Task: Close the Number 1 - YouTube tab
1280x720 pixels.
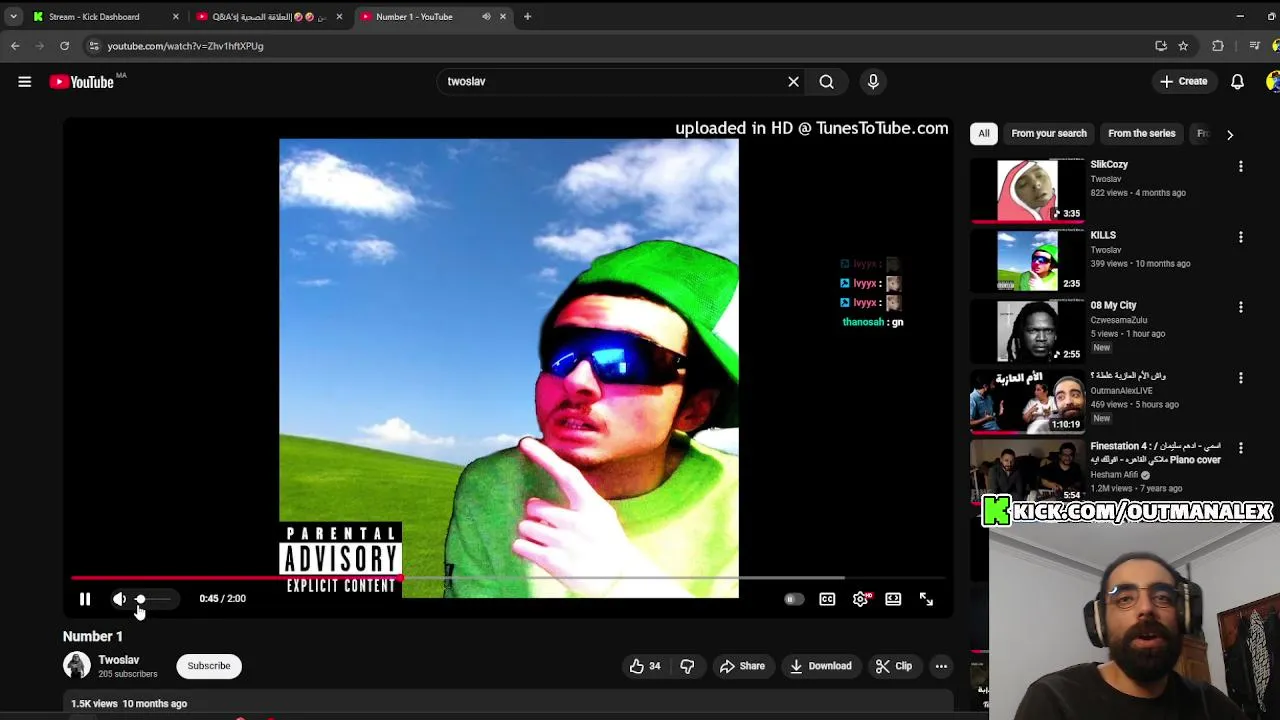Action: click(x=503, y=17)
